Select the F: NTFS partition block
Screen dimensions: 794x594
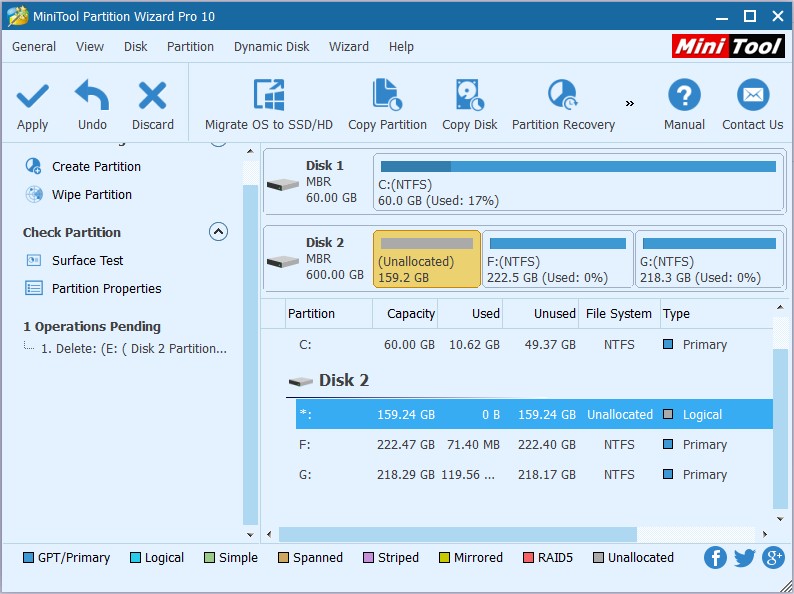558,259
